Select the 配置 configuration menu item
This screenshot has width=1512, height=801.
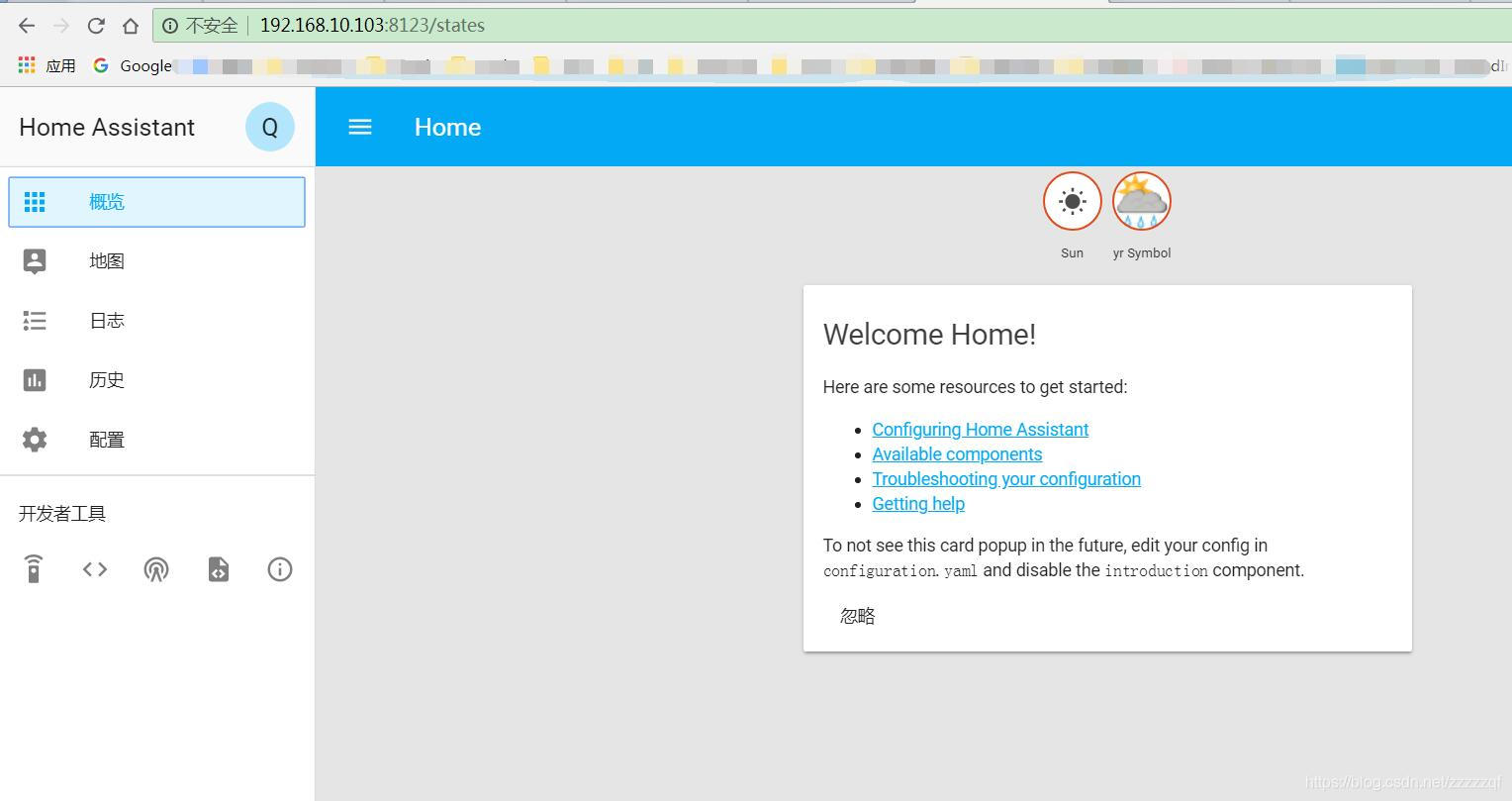156,440
